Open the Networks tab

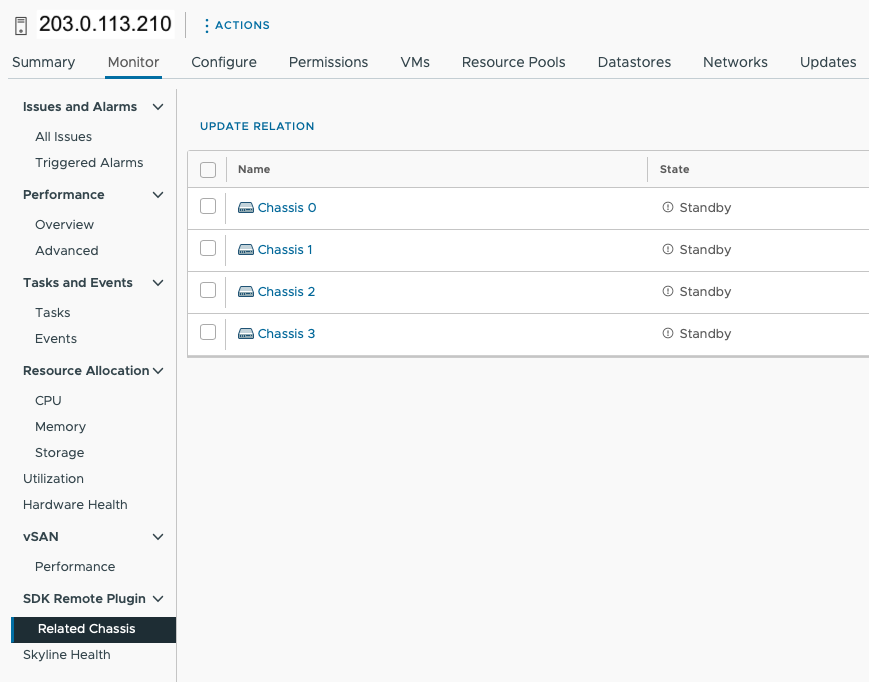[735, 62]
